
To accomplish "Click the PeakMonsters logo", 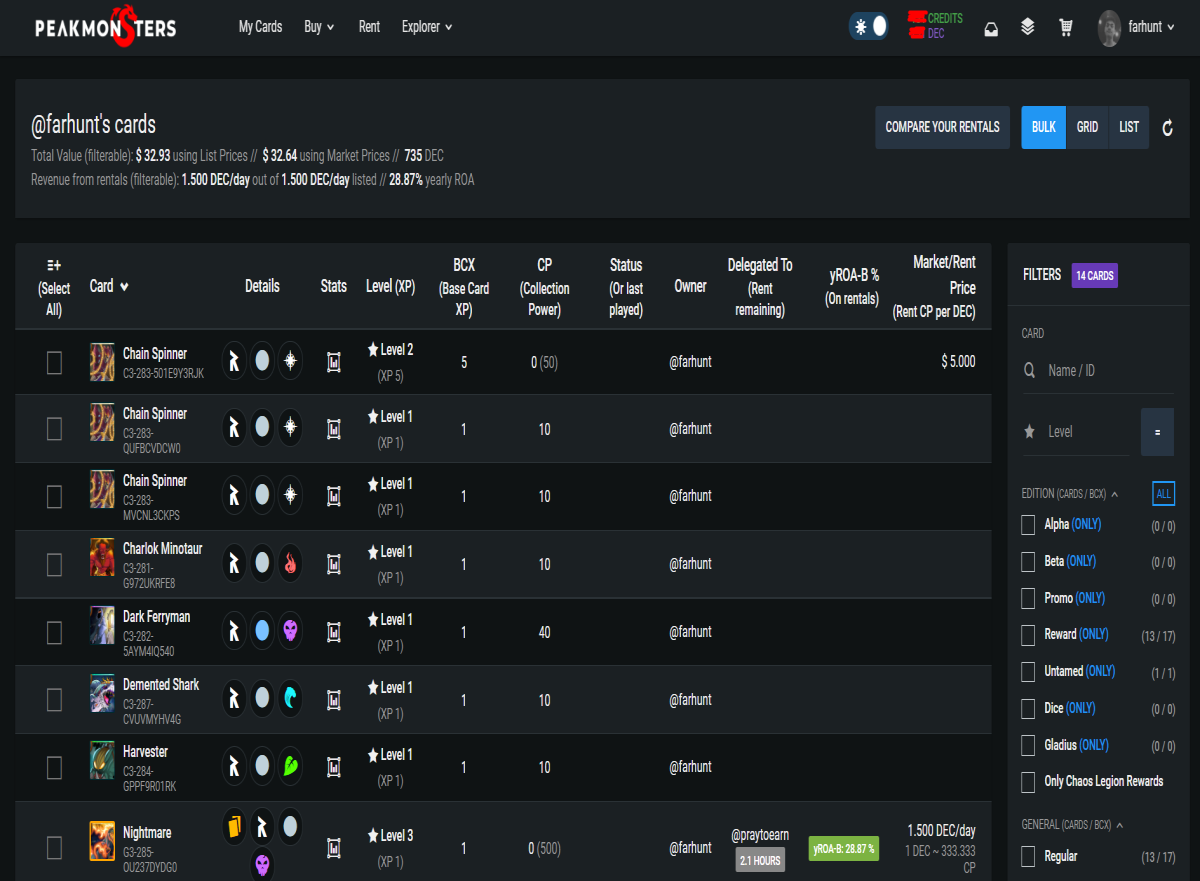I will (105, 27).
